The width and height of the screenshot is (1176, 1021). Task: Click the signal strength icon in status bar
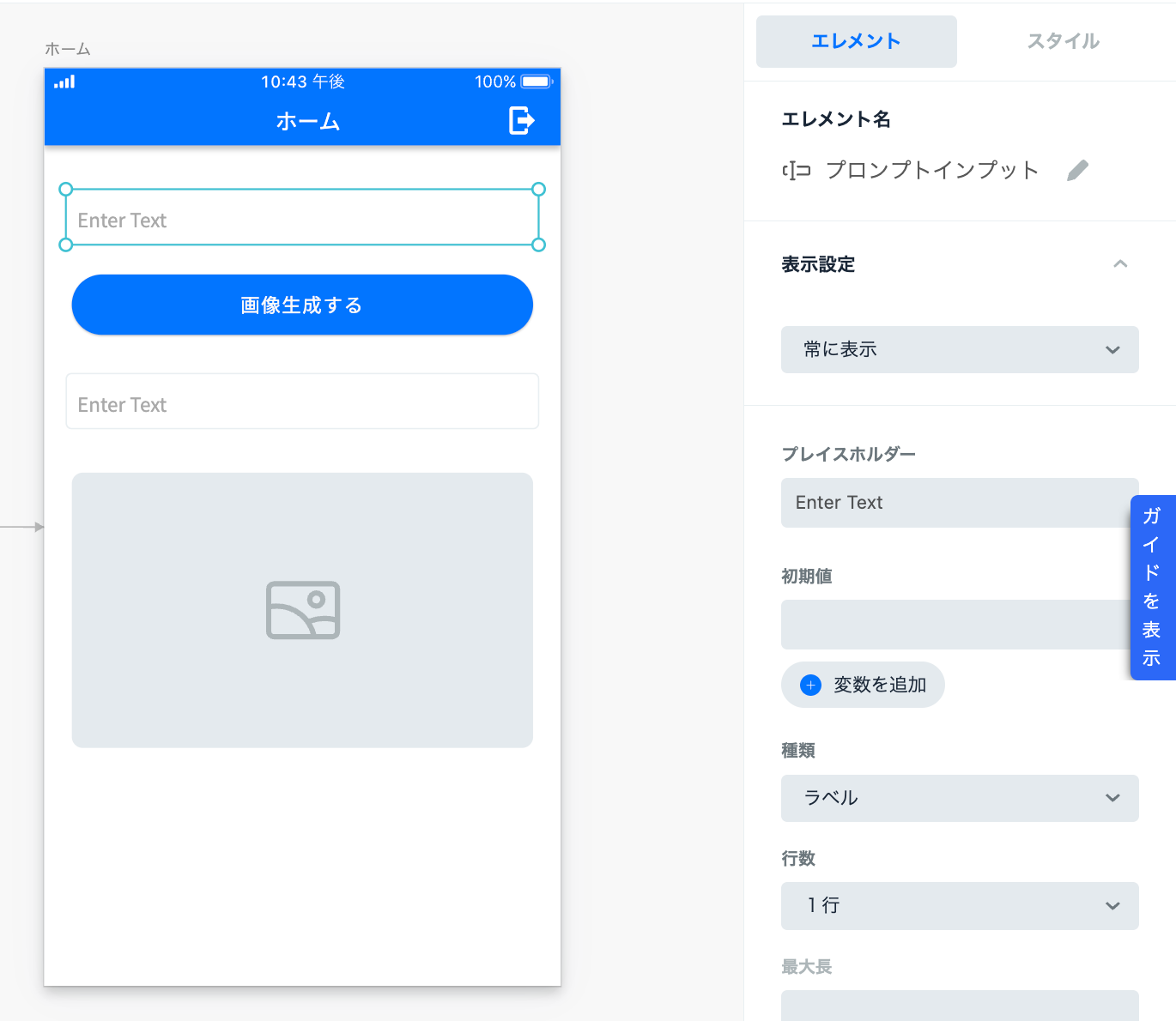pos(64,82)
